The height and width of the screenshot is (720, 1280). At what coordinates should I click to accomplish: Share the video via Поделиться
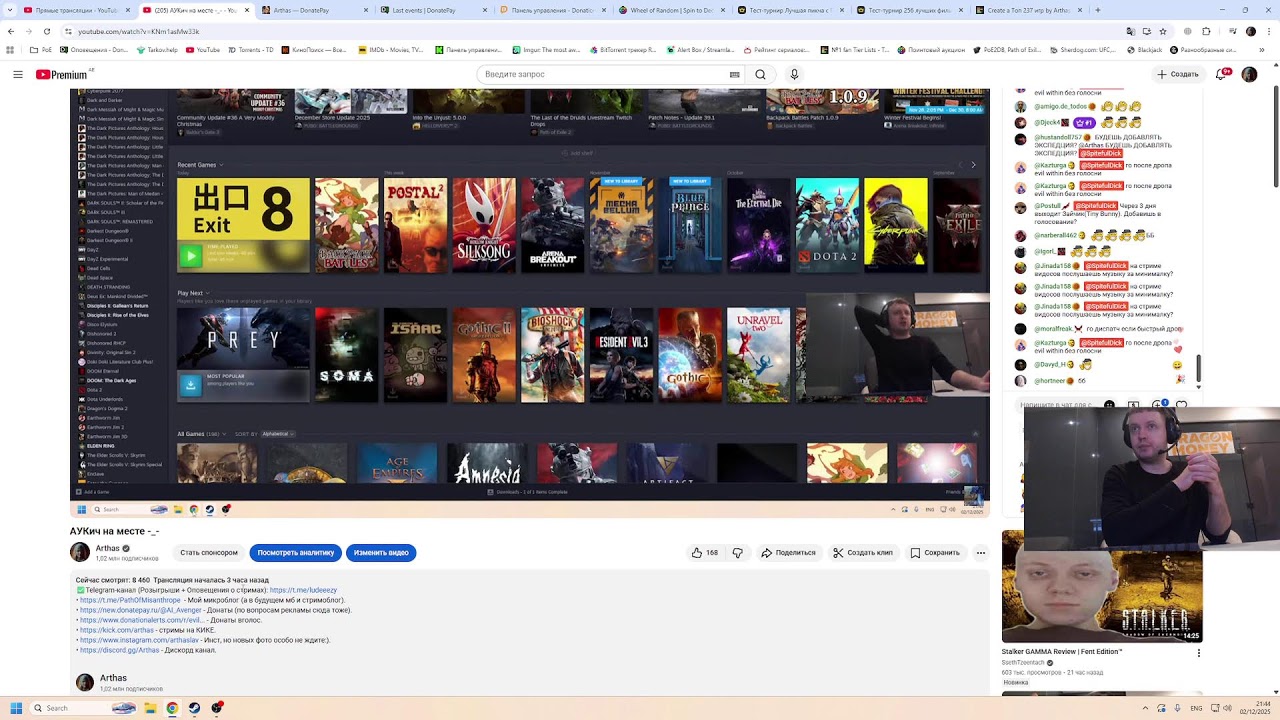pos(788,552)
